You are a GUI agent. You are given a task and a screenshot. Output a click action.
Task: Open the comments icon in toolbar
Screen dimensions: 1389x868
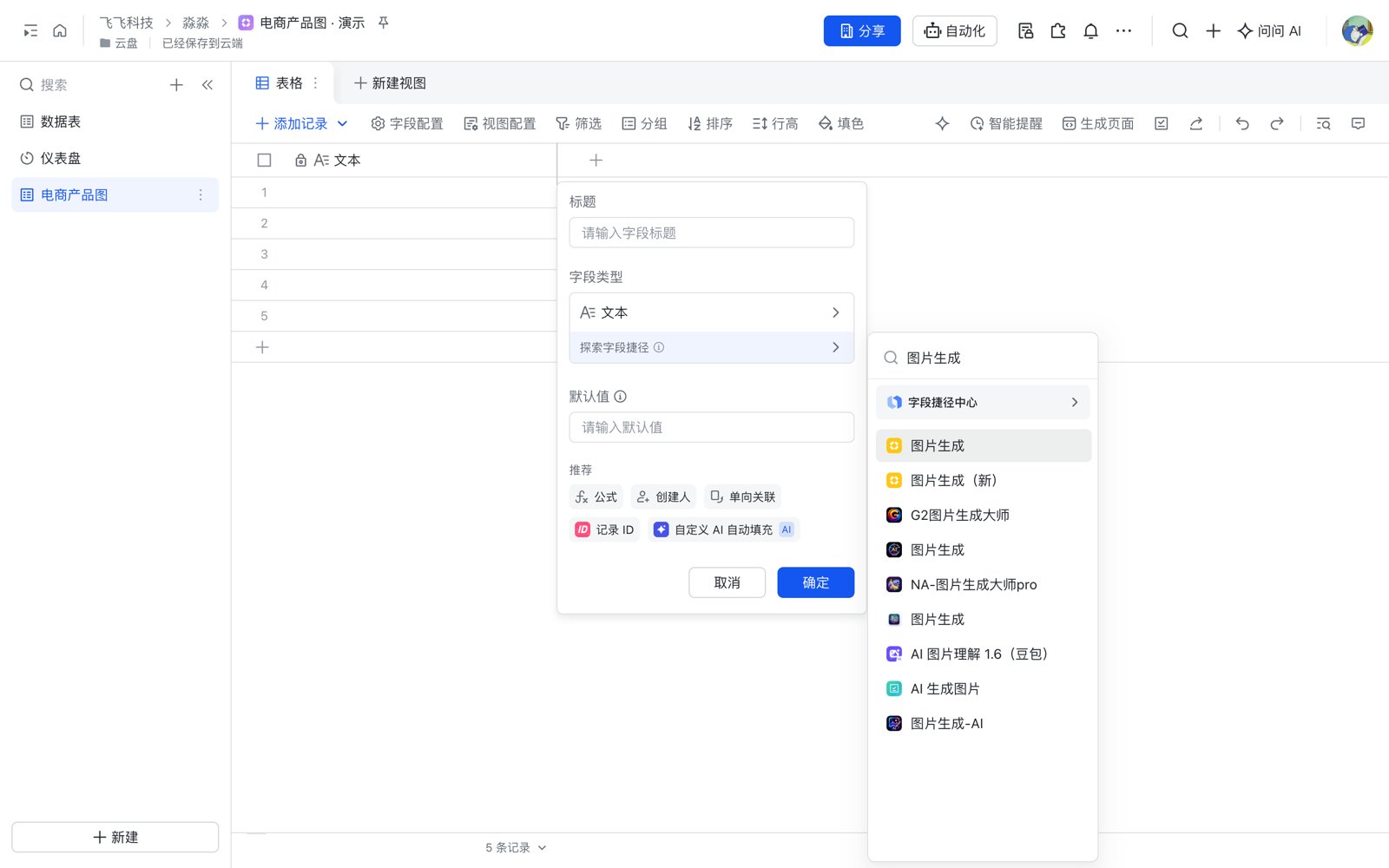tap(1359, 124)
